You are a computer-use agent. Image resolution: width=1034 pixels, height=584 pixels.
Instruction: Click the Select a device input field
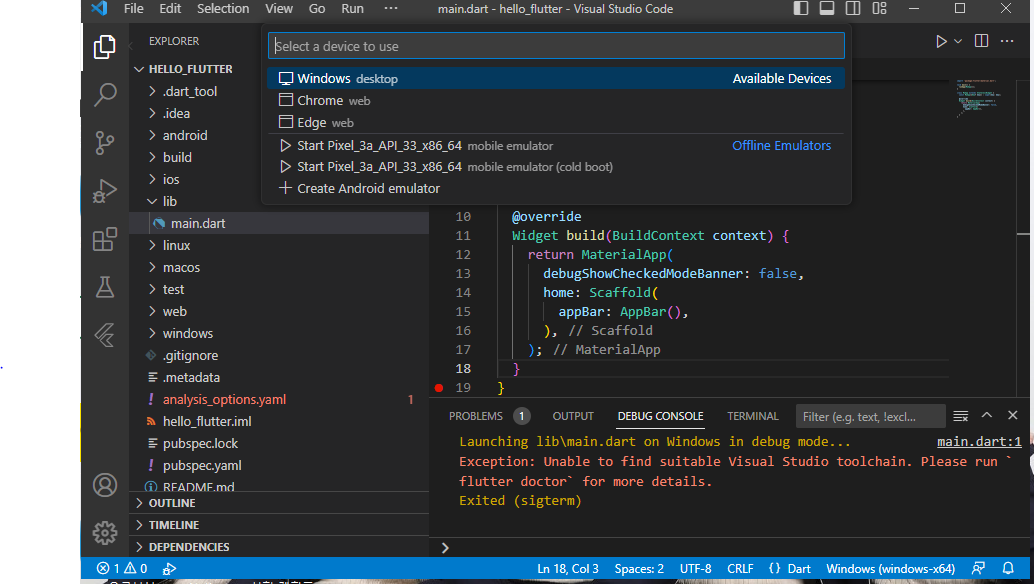click(556, 46)
